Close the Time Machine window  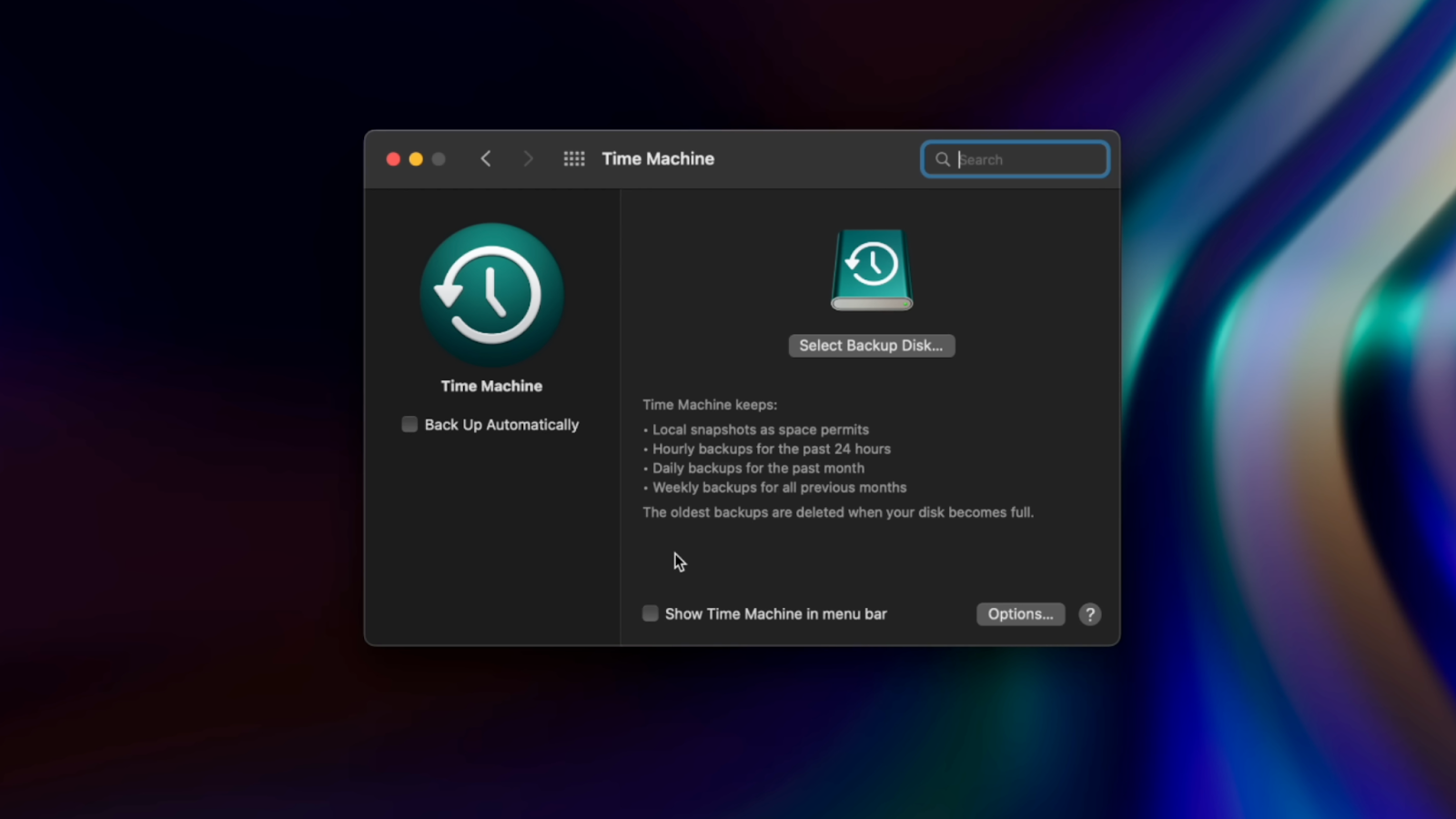[x=393, y=159]
